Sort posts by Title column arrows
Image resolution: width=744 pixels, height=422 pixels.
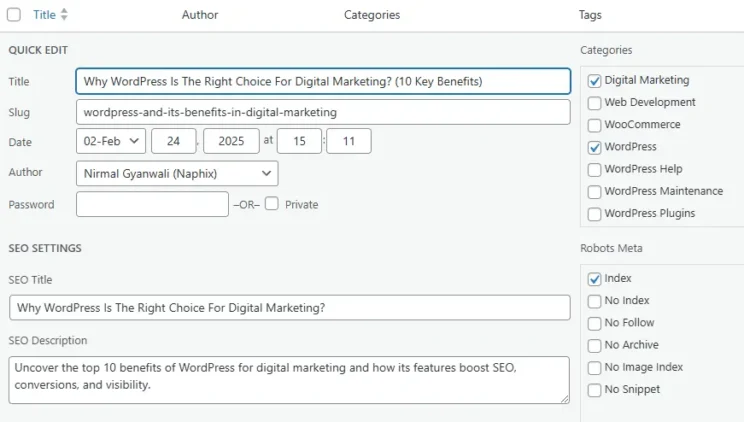tap(64, 15)
